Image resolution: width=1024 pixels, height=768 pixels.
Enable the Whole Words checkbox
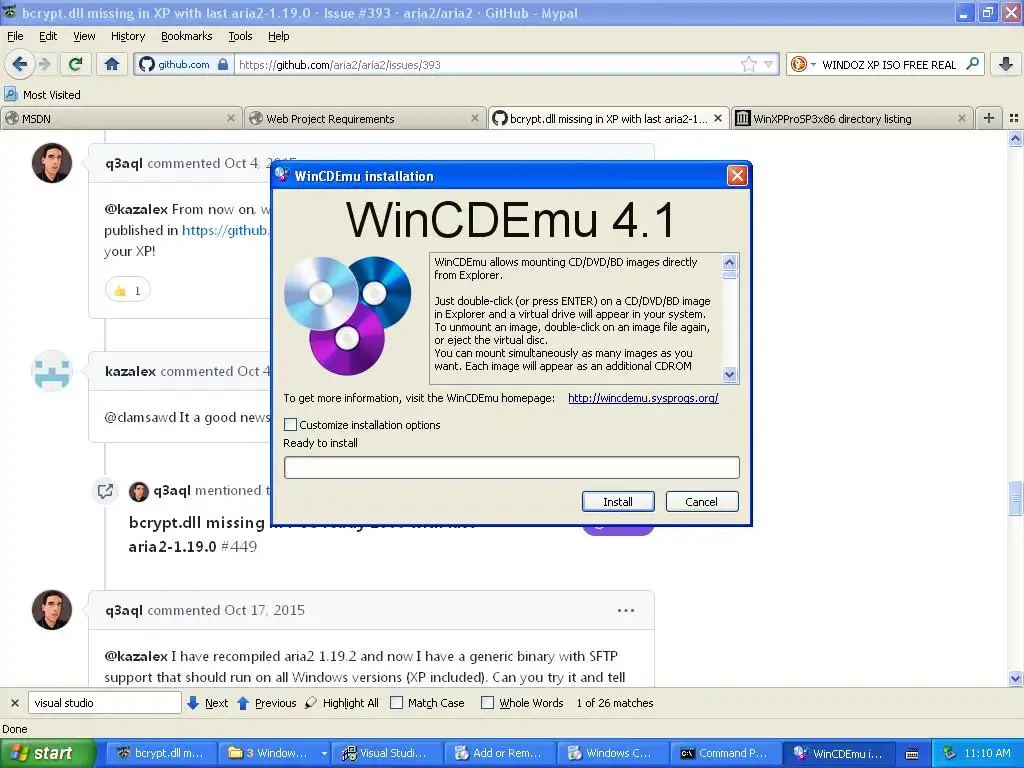[487, 703]
